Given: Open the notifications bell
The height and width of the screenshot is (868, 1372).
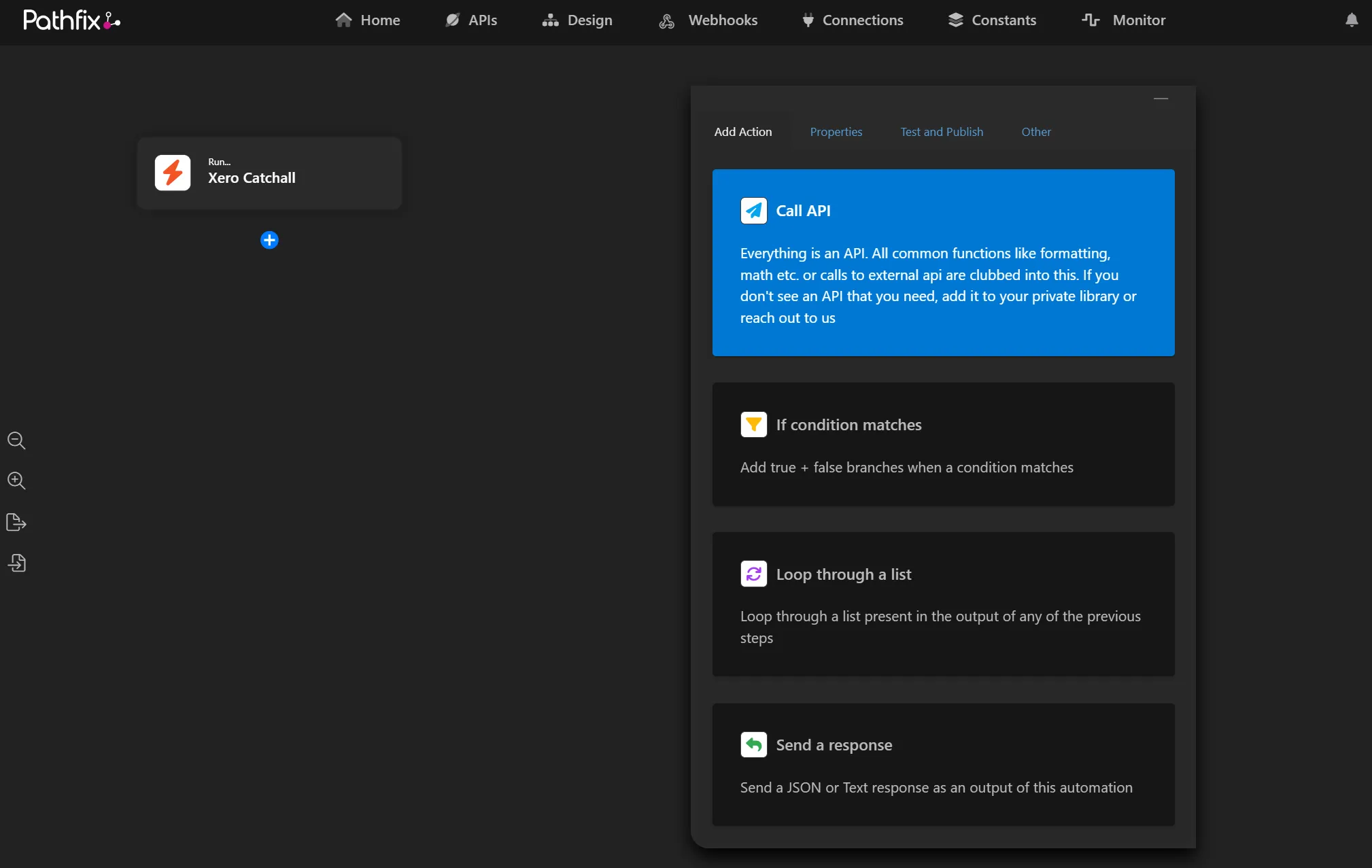Looking at the screenshot, I should click(1352, 20).
